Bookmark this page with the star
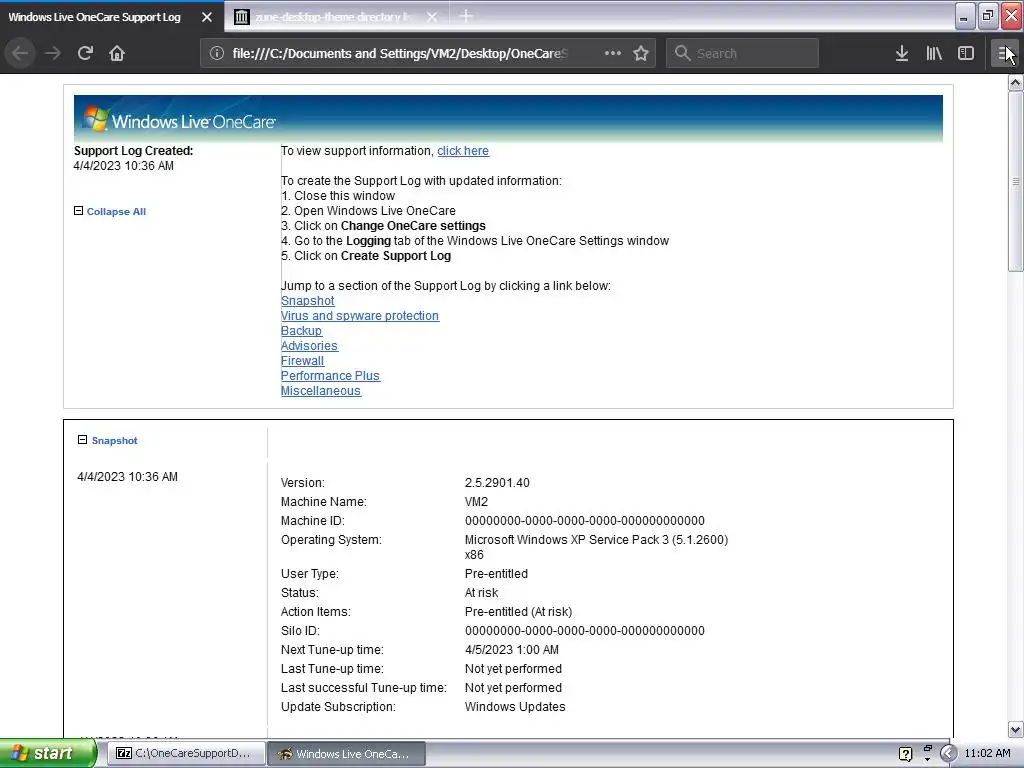 point(641,53)
